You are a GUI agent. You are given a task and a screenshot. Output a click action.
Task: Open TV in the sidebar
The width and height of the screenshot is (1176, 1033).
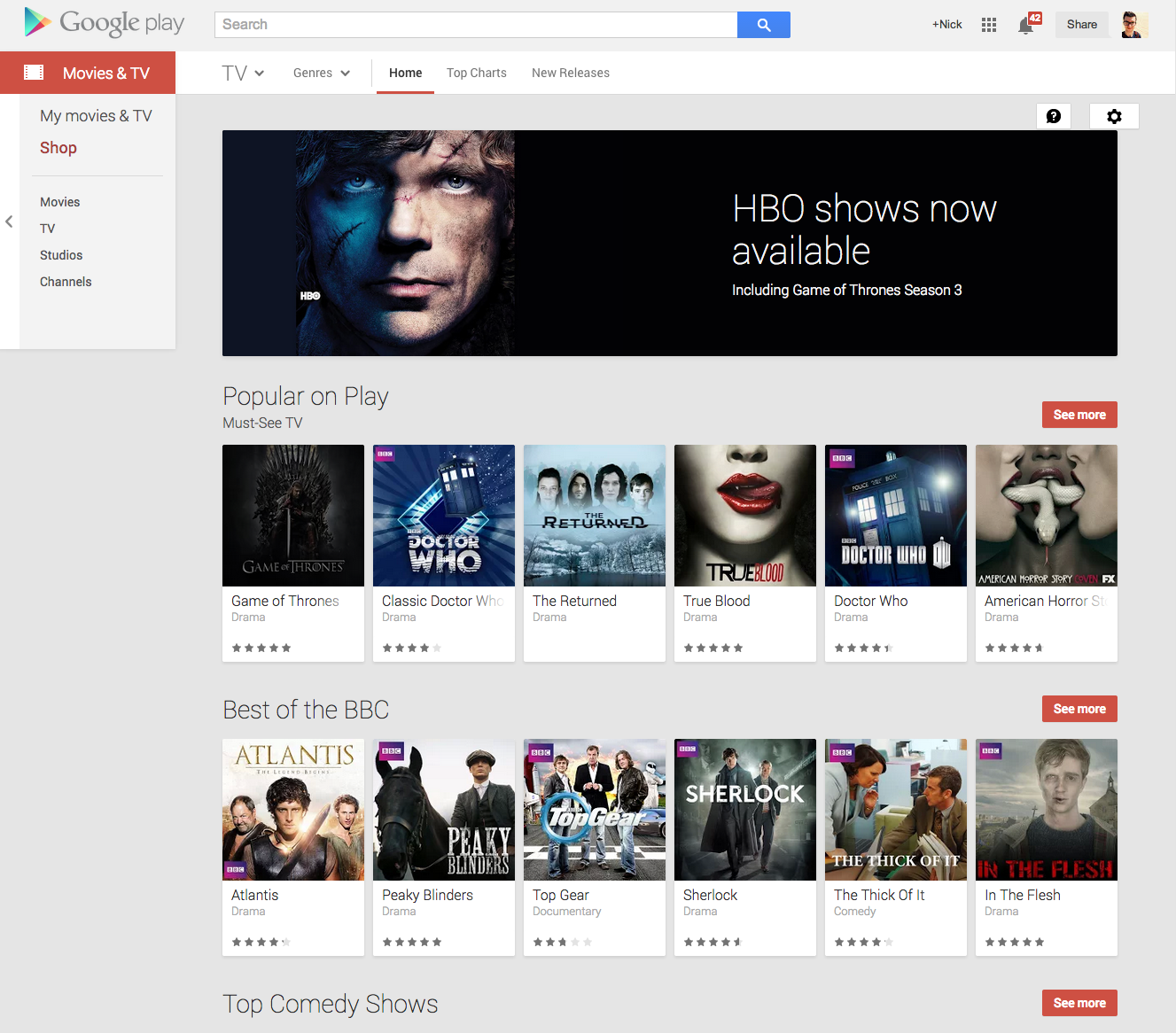[47, 229]
